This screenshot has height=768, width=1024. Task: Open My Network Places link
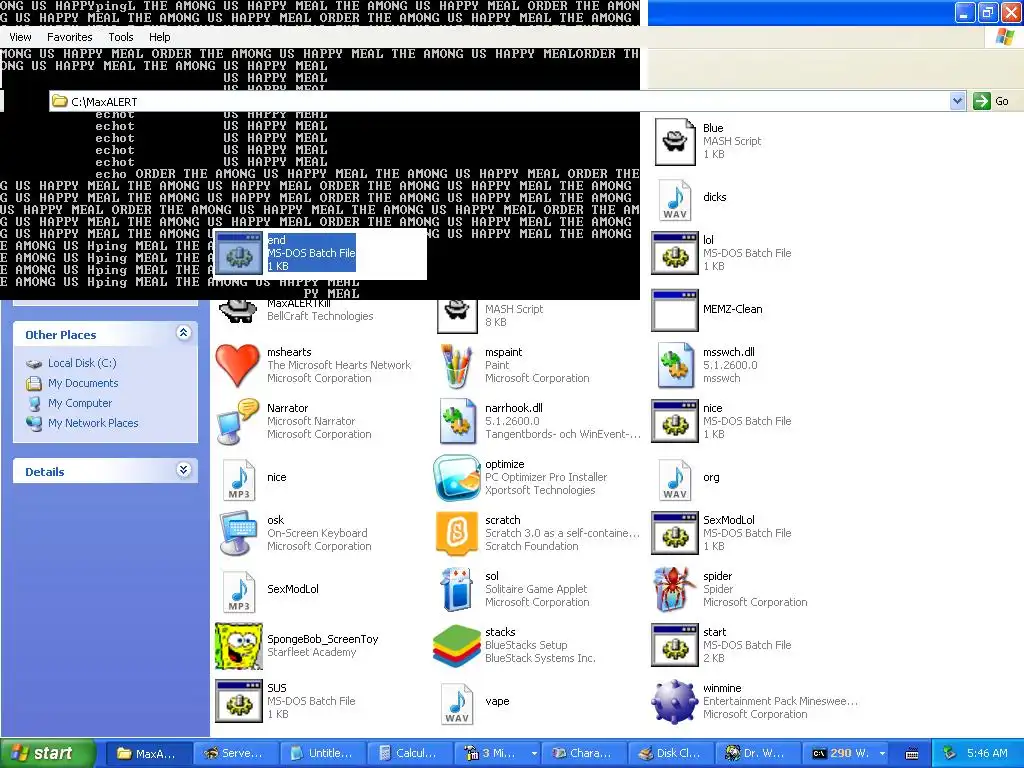tap(93, 423)
